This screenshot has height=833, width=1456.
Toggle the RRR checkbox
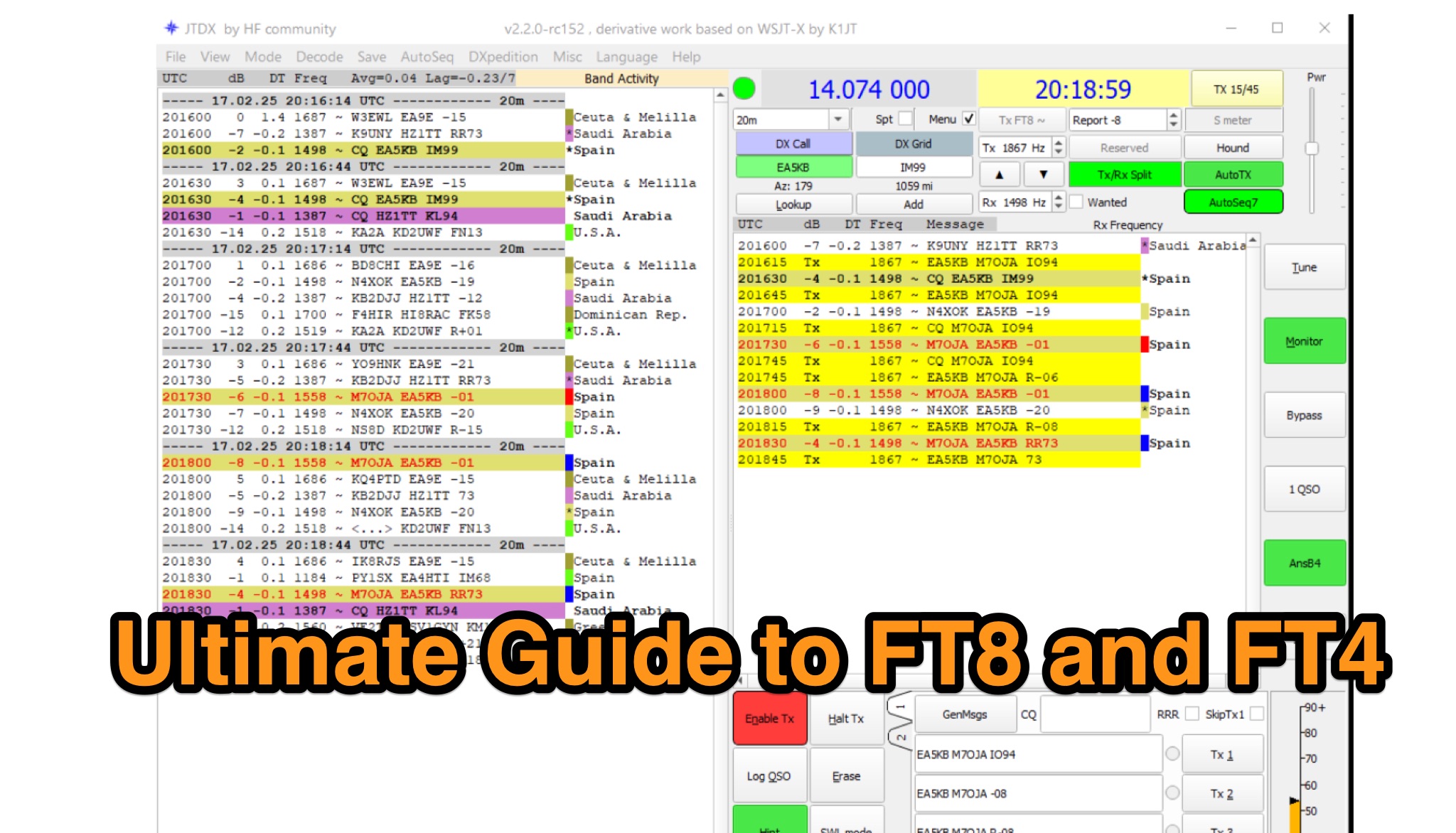click(1192, 714)
